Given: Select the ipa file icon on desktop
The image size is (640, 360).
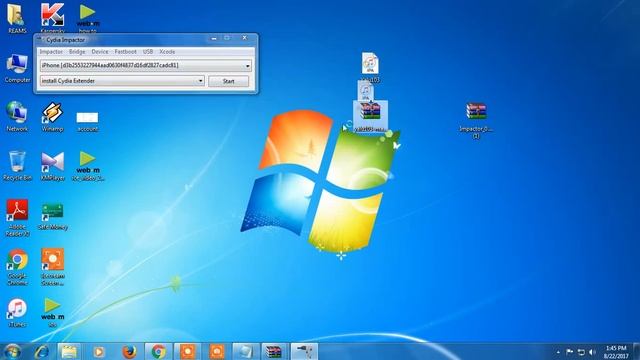Looking at the screenshot, I should (x=370, y=68).
